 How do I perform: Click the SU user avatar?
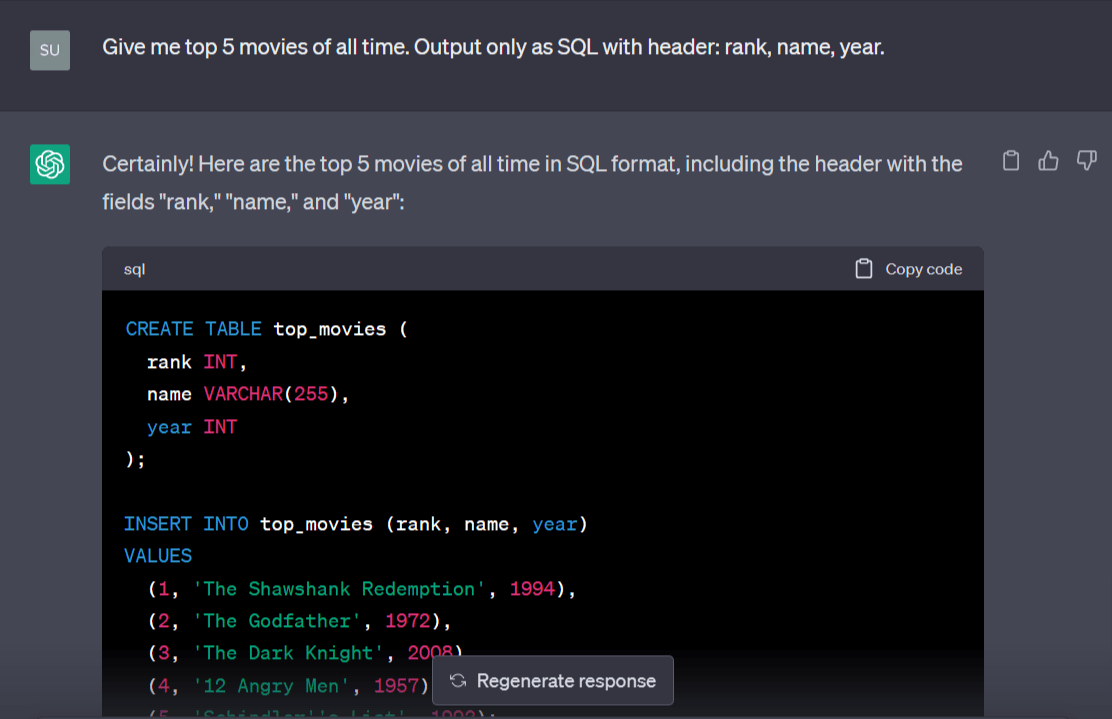(x=50, y=50)
